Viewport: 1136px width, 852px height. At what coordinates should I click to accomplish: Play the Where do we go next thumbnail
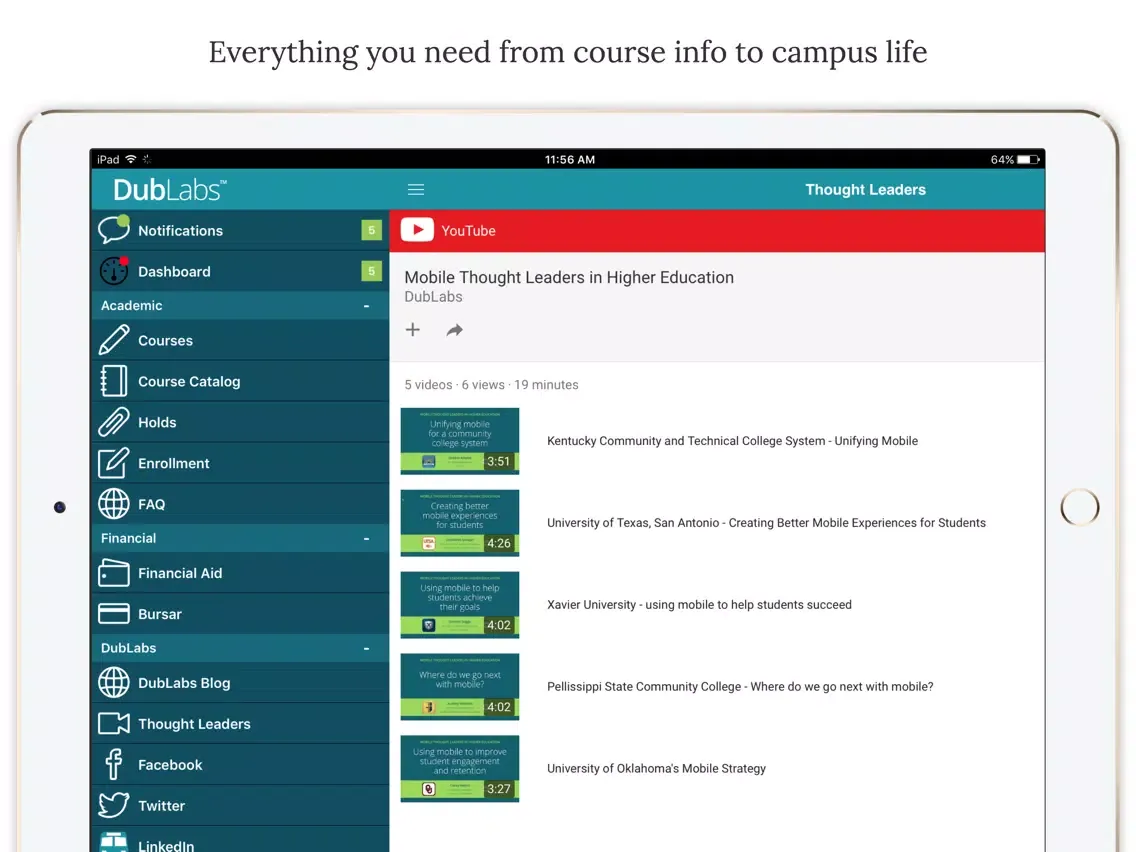pos(460,687)
